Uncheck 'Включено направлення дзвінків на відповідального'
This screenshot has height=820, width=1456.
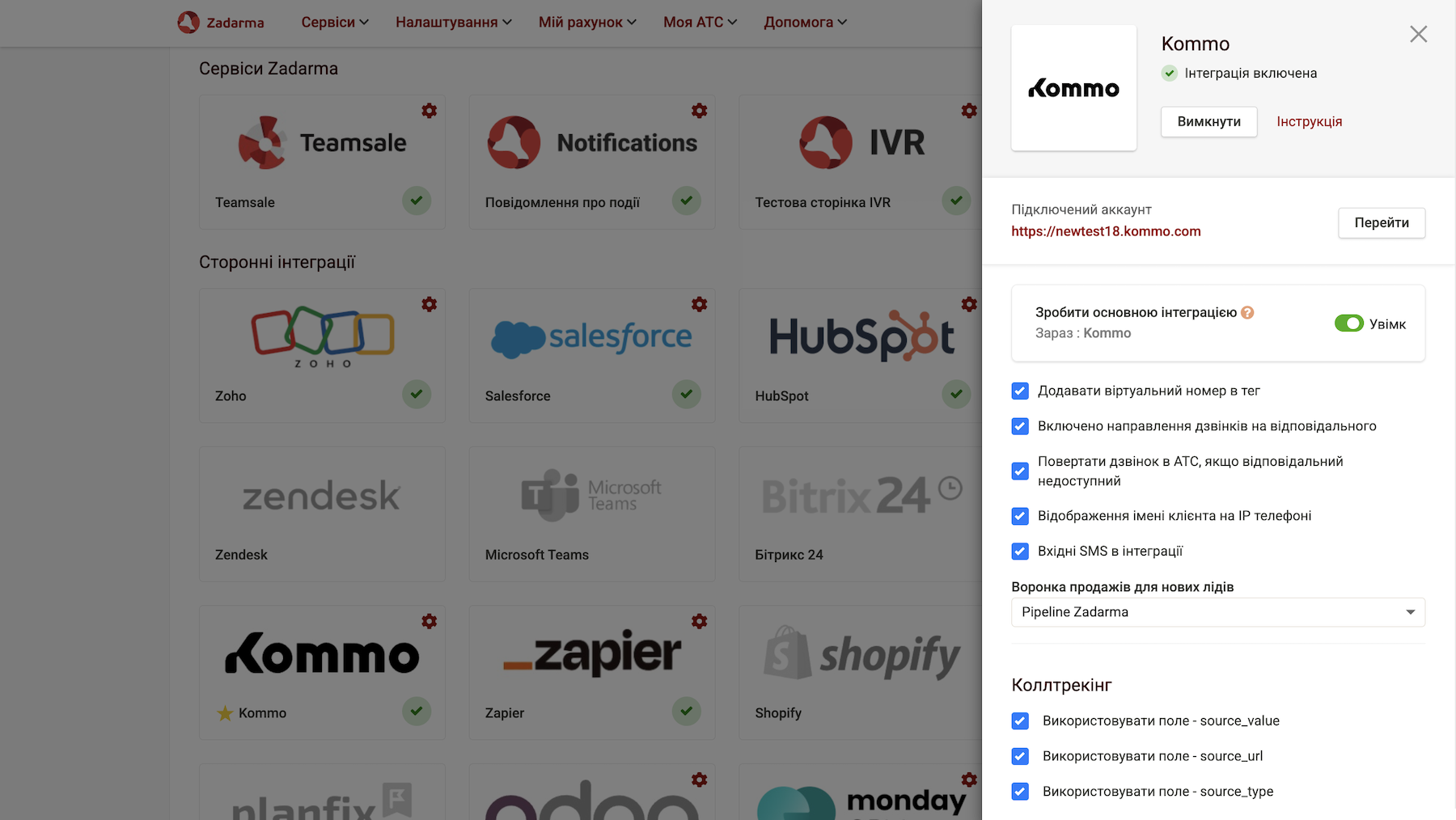[x=1020, y=426]
